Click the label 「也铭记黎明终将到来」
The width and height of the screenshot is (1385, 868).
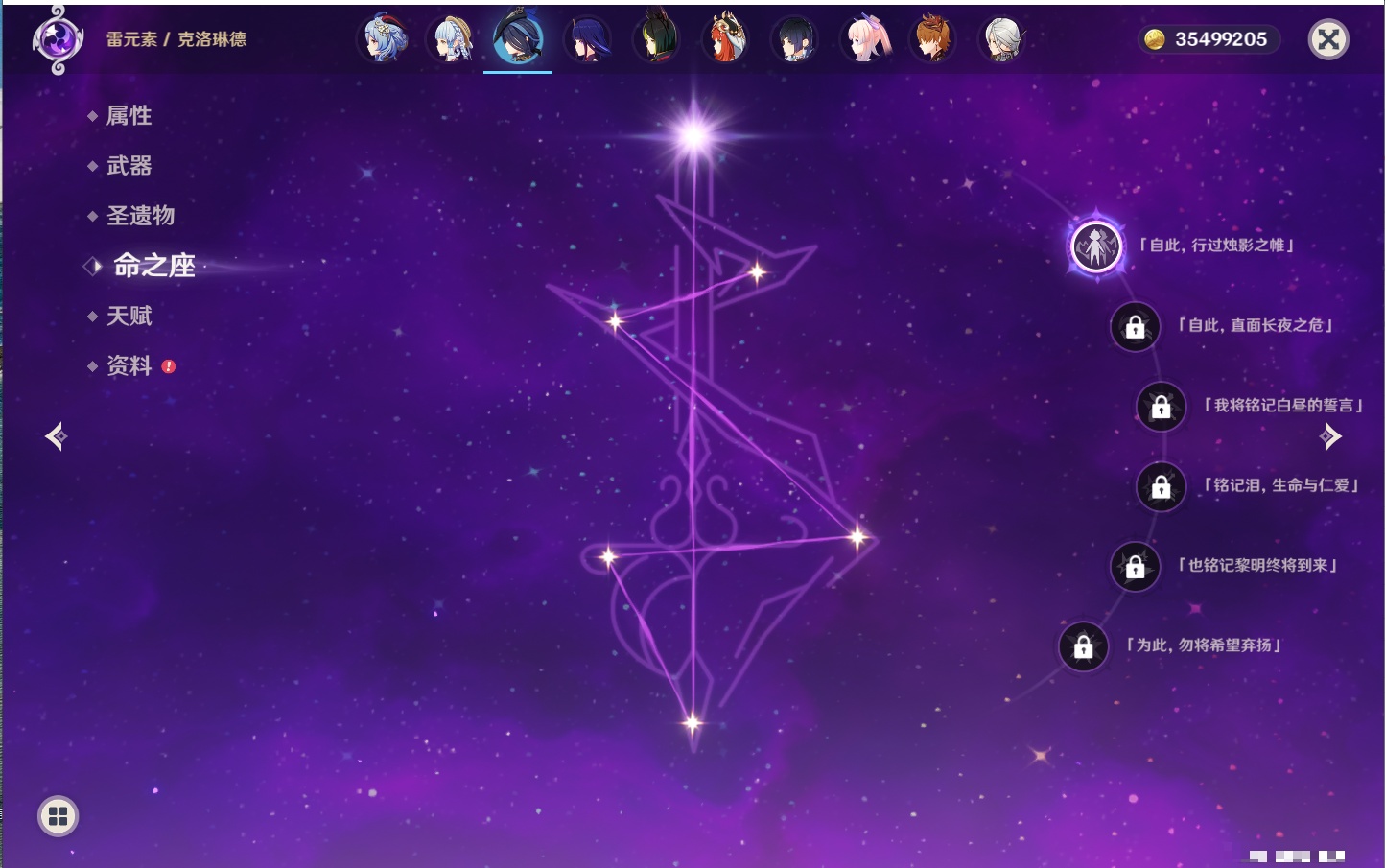click(1257, 565)
